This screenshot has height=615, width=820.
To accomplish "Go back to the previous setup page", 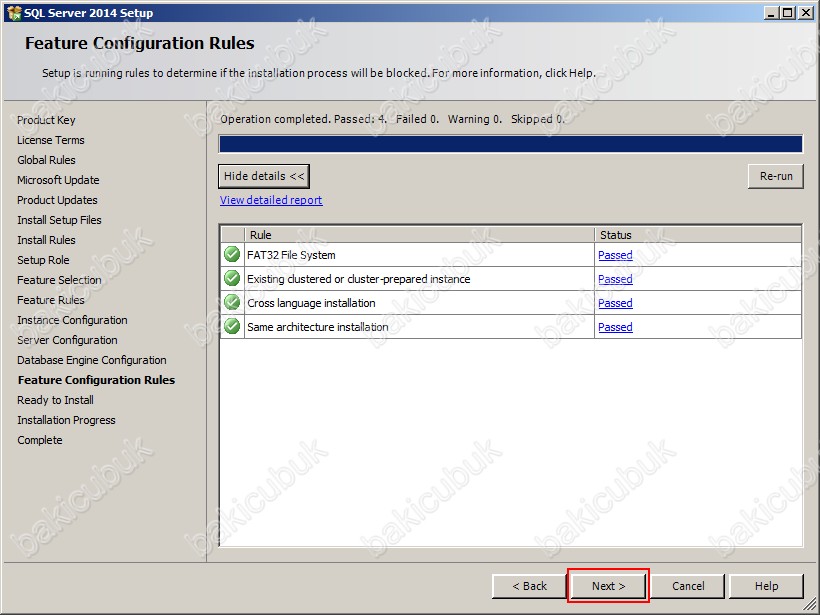I will coord(529,586).
